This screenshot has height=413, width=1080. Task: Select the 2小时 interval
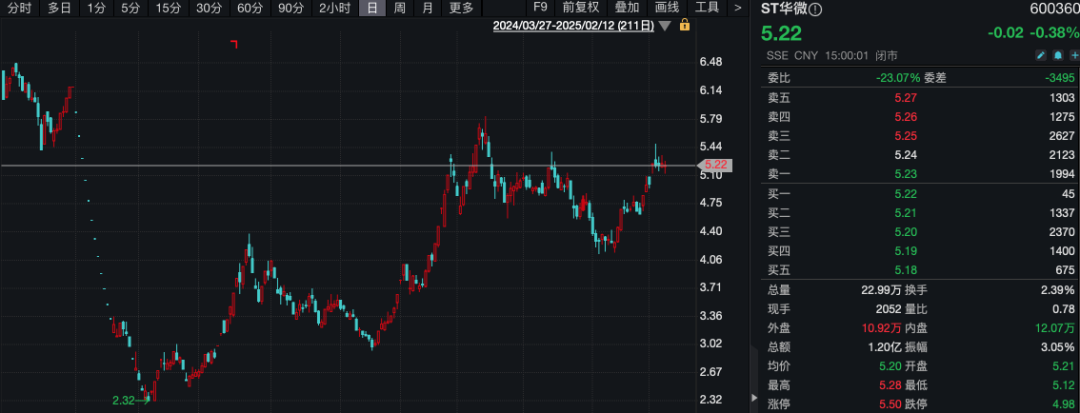[x=334, y=8]
